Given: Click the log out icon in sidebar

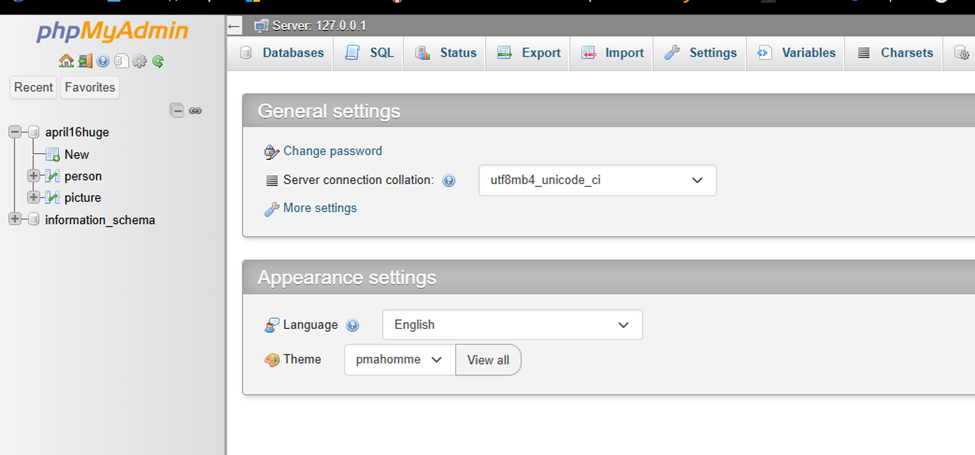Looking at the screenshot, I should (x=85, y=61).
